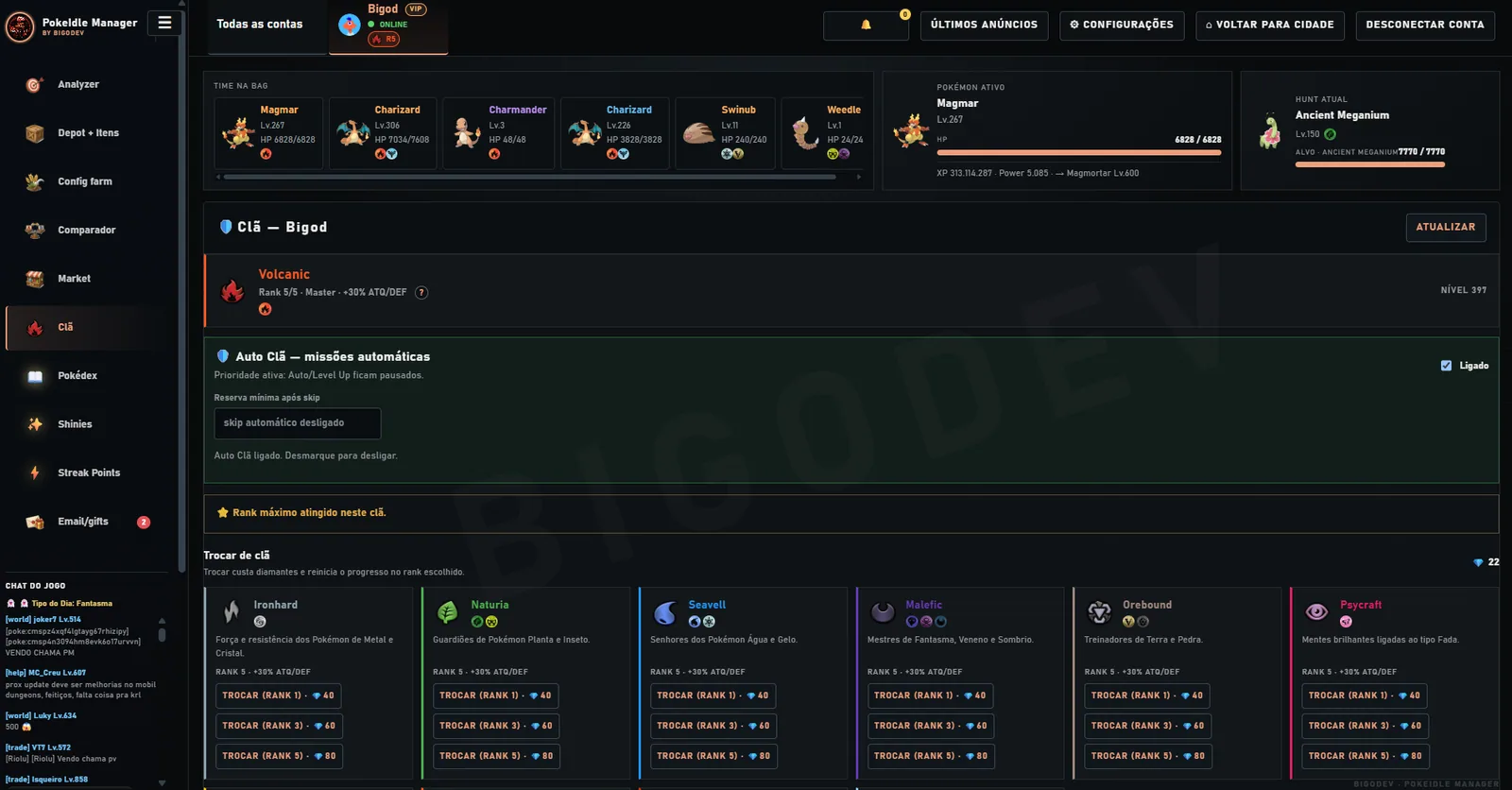Screen dimensions: 1512x790
Task: Click the Shinies sparkle icon
Action: point(35,424)
